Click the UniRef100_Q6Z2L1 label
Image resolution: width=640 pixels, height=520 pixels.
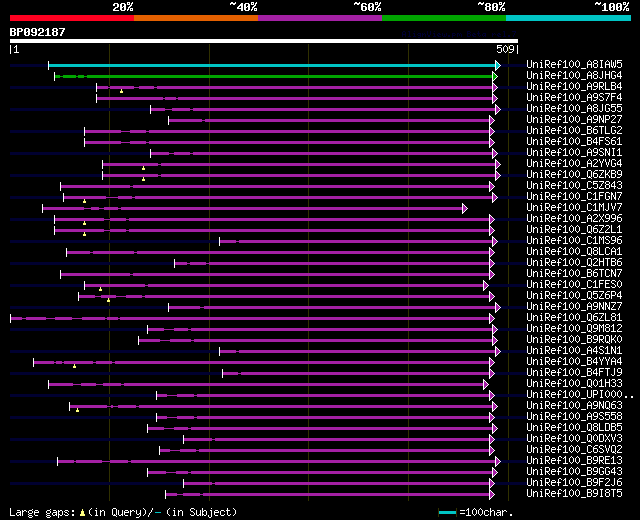click(574, 229)
